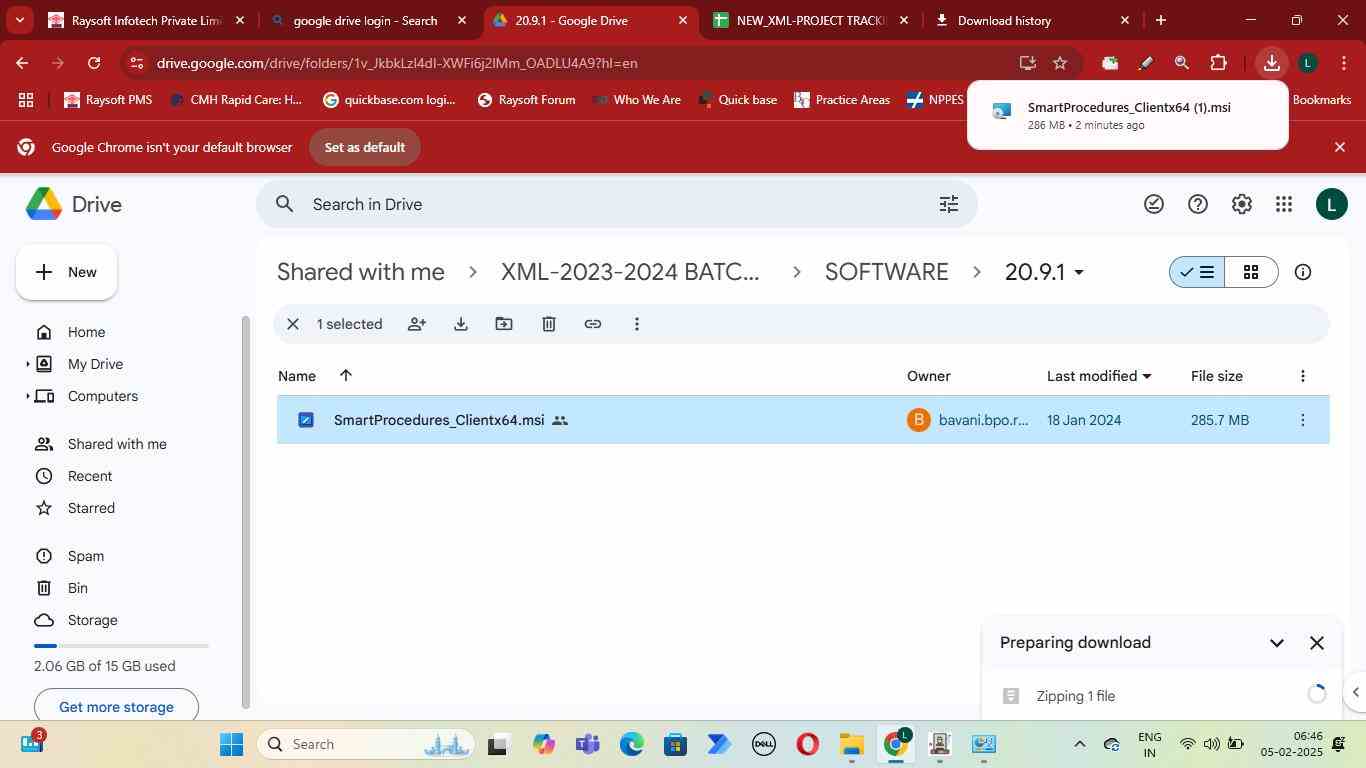Click the Move to bin trash icon
This screenshot has height=768, width=1366.
[x=549, y=324]
